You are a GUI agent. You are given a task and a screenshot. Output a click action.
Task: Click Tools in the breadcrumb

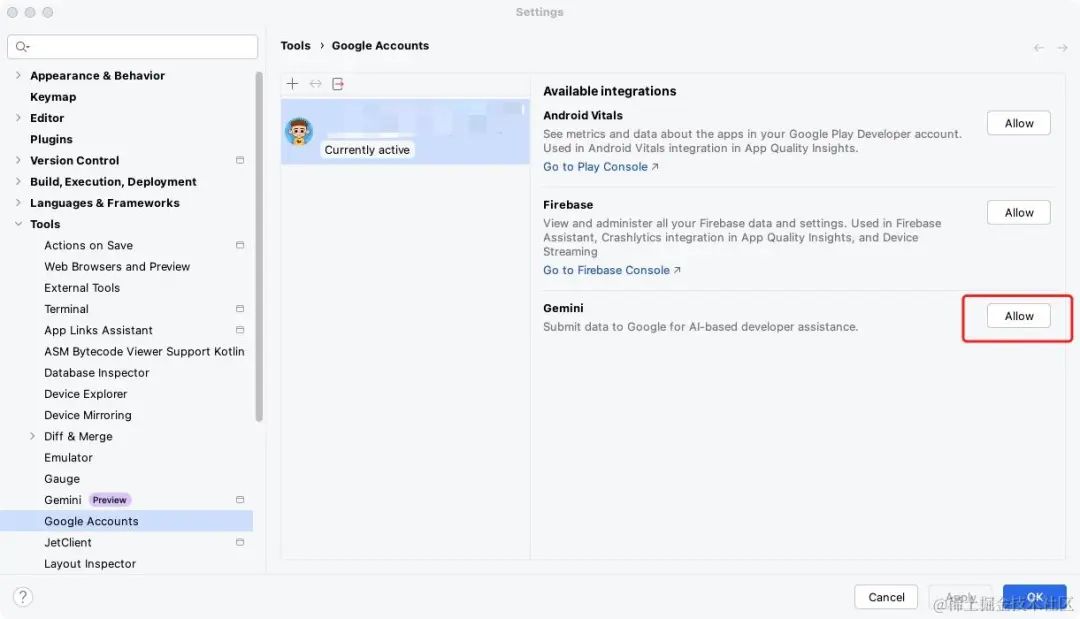click(x=295, y=45)
